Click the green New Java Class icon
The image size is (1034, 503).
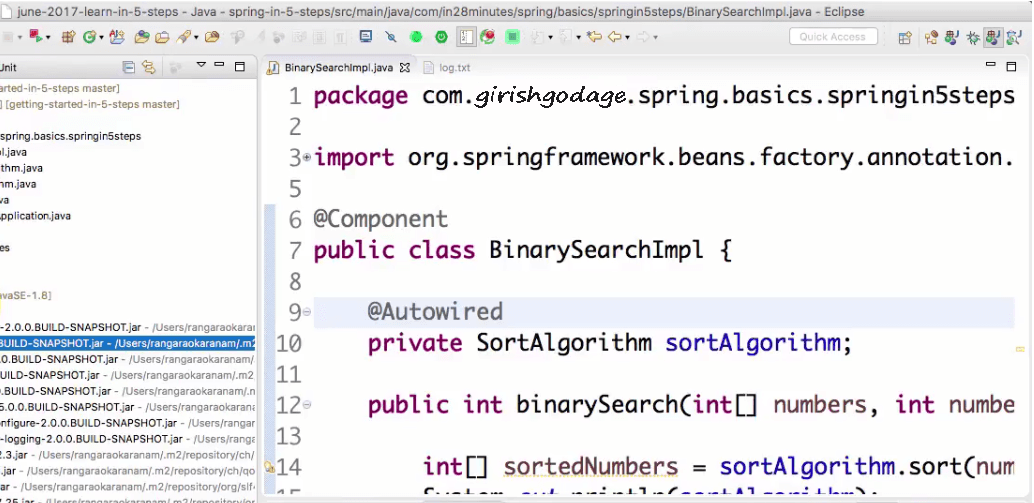[x=89, y=37]
